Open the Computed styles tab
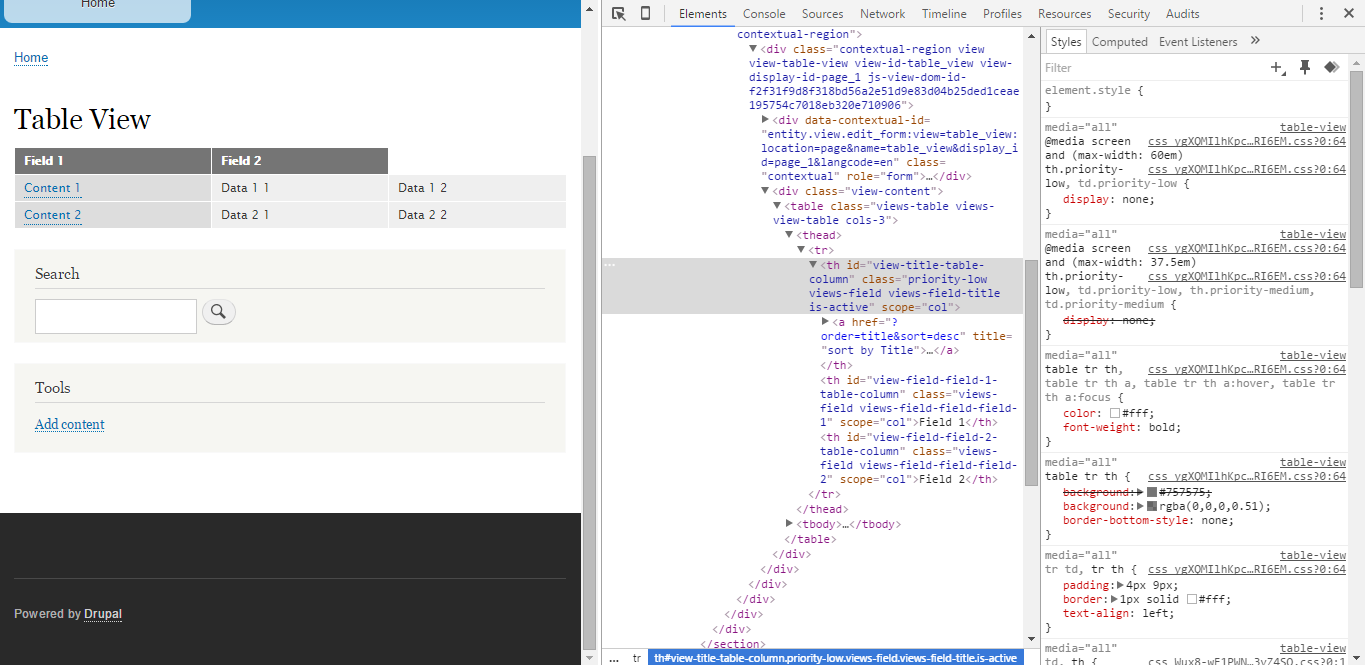The width and height of the screenshot is (1365, 665). point(1119,42)
